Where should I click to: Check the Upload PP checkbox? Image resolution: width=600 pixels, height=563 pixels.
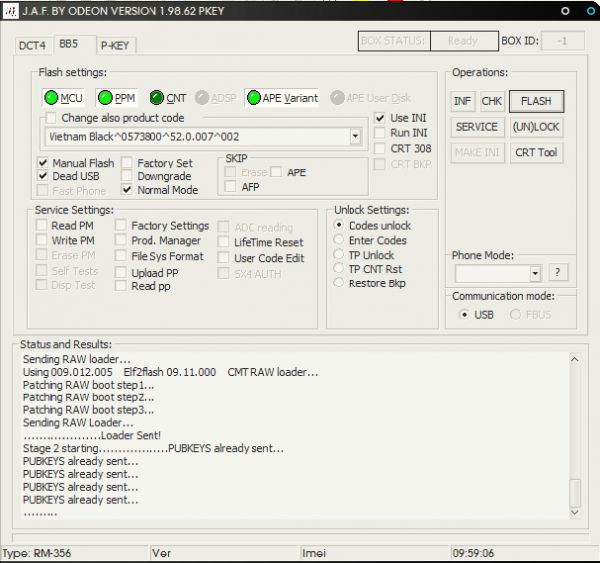[121, 273]
